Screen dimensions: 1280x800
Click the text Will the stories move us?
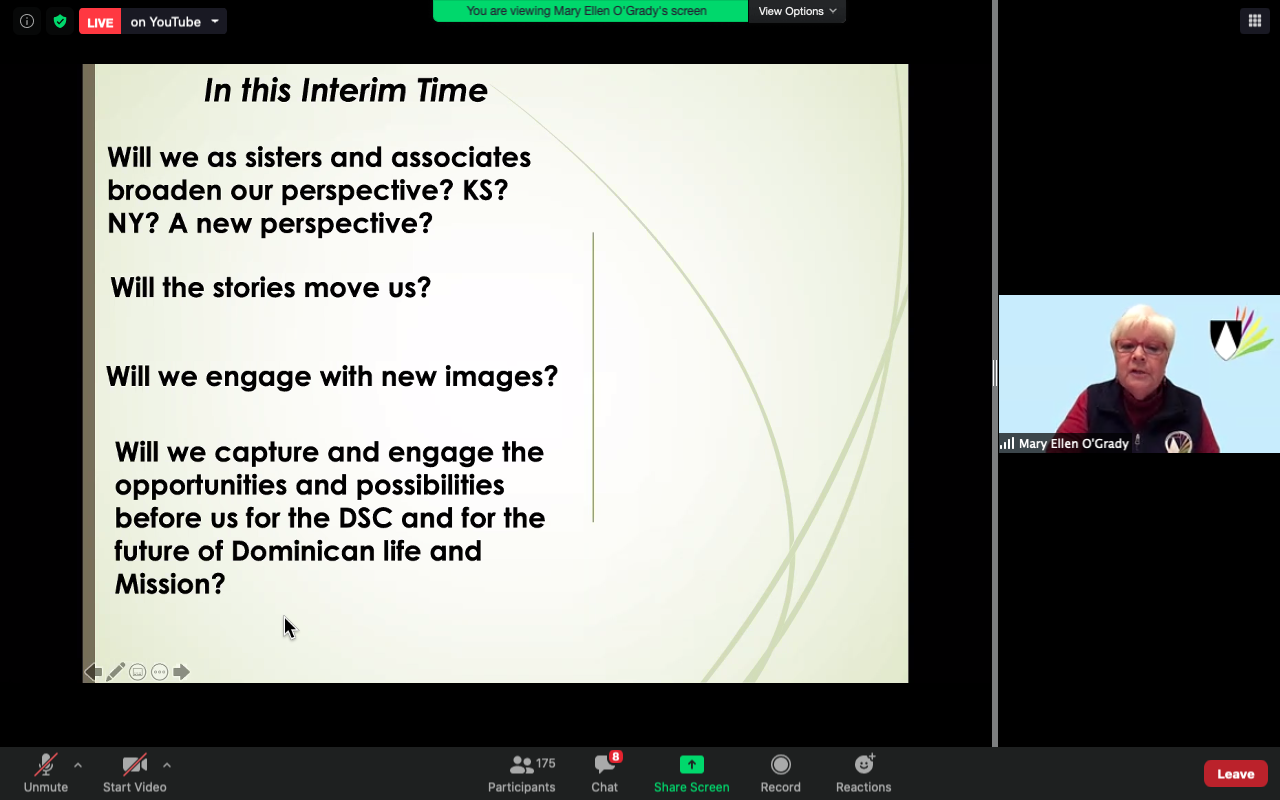(x=271, y=288)
